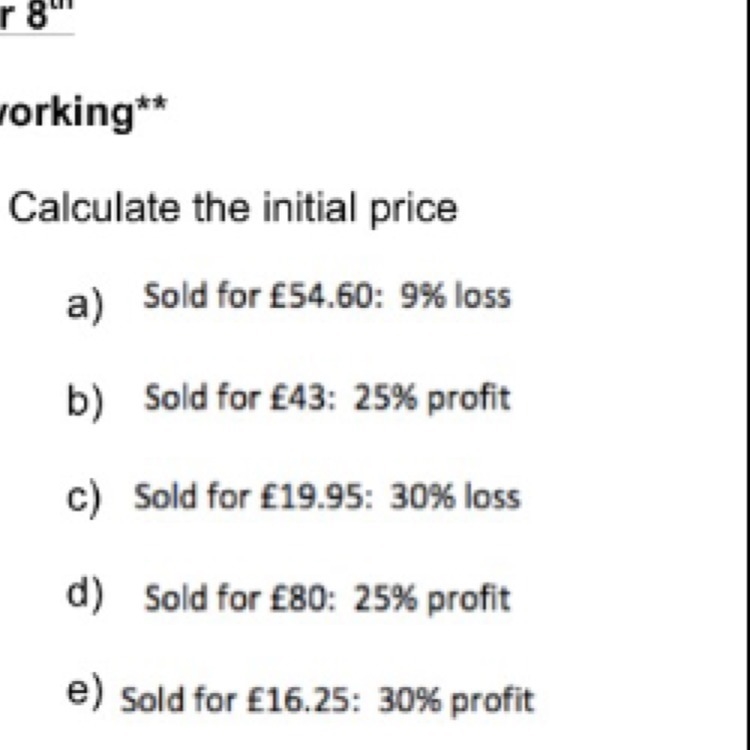The image size is (750, 750).
Task: Click the 'd)' list label
Action: (x=85, y=594)
